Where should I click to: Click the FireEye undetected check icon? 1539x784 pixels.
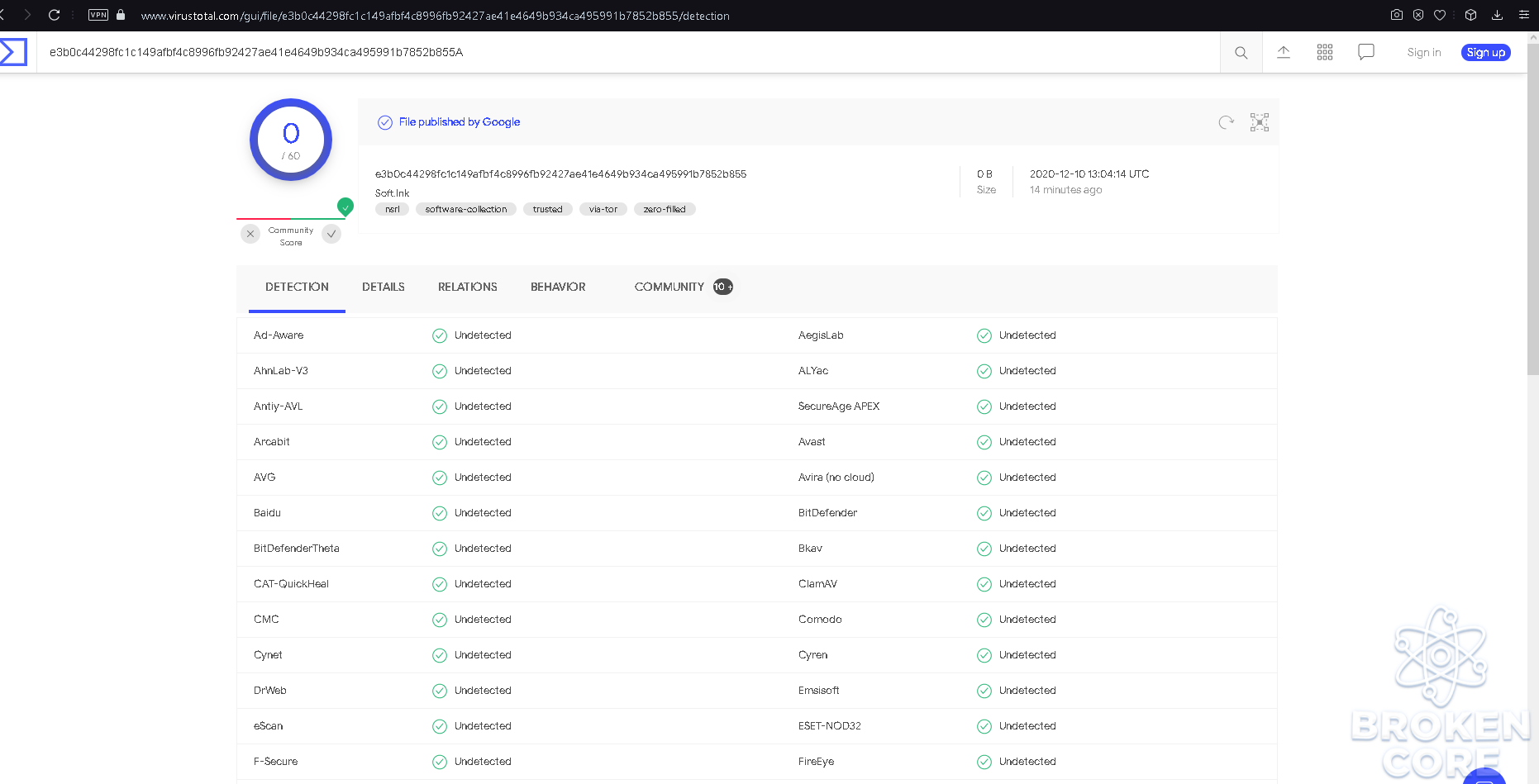(984, 762)
